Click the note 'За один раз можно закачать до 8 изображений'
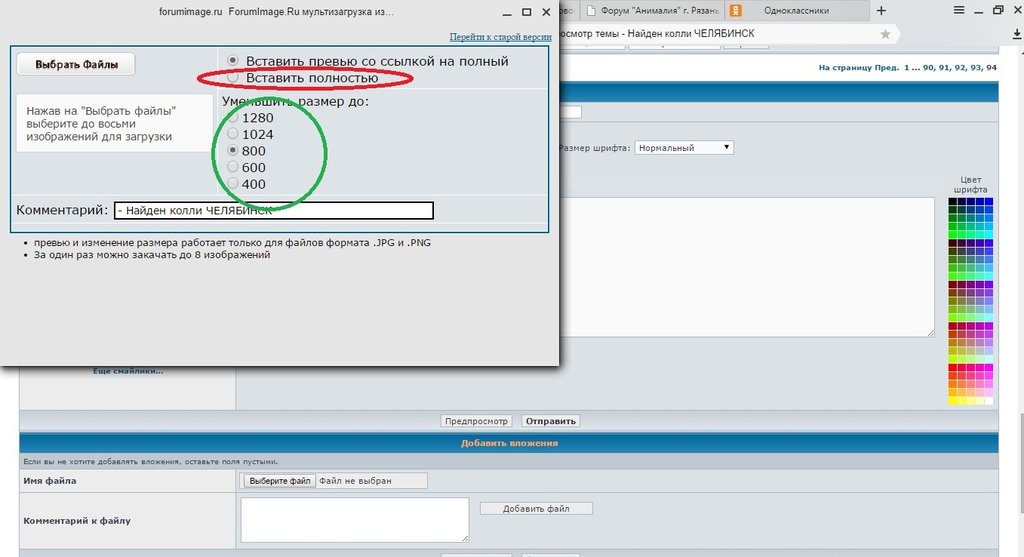The image size is (1024, 557). point(152,255)
